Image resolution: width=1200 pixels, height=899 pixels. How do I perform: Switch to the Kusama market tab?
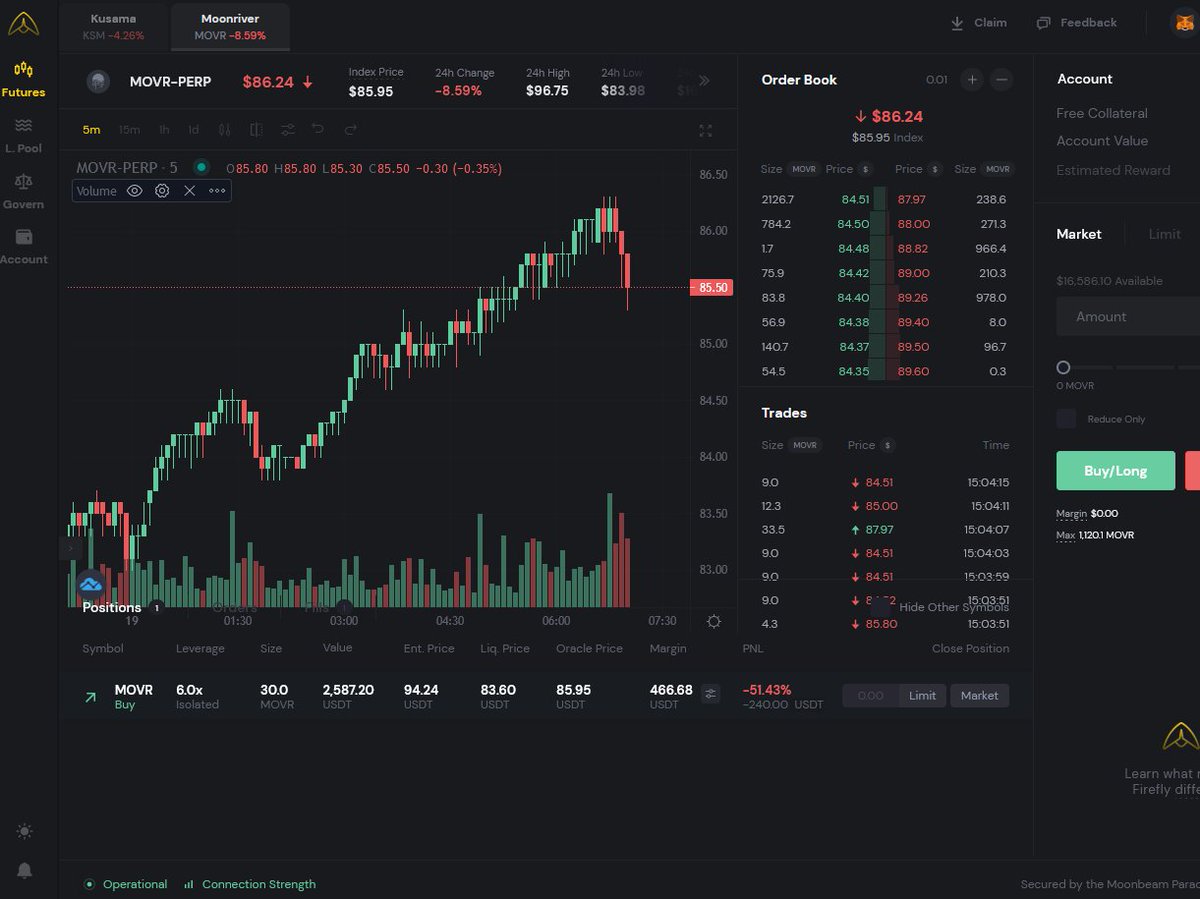(113, 27)
